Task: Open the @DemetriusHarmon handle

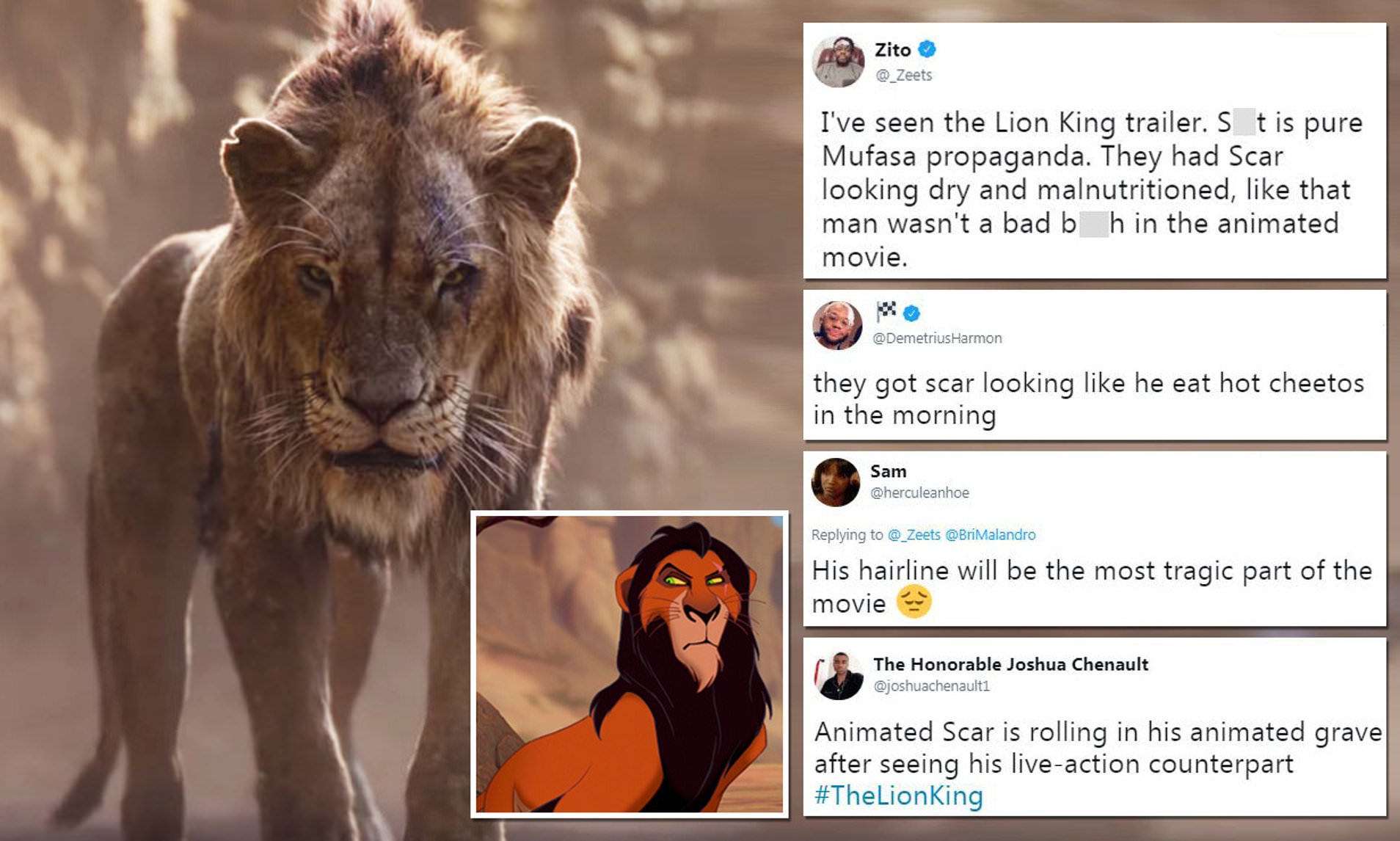Action: [936, 338]
